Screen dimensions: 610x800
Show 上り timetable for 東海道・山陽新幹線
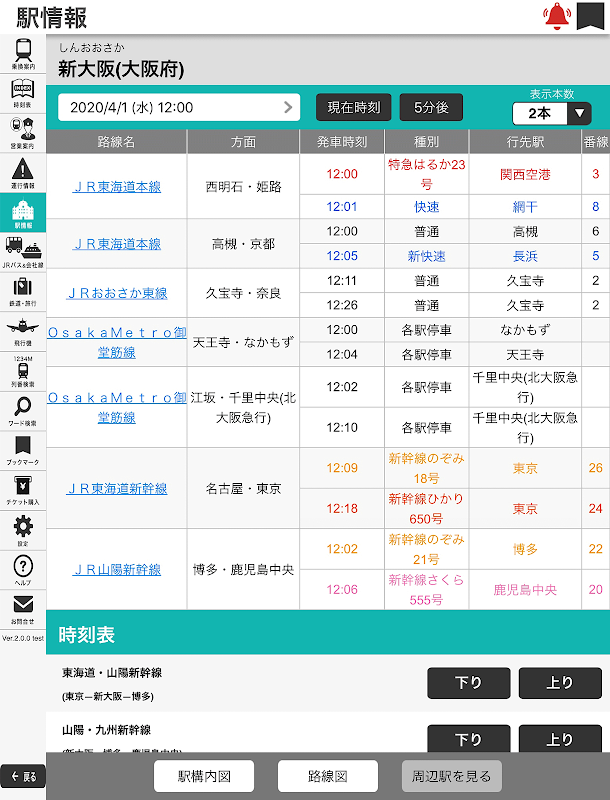point(560,683)
